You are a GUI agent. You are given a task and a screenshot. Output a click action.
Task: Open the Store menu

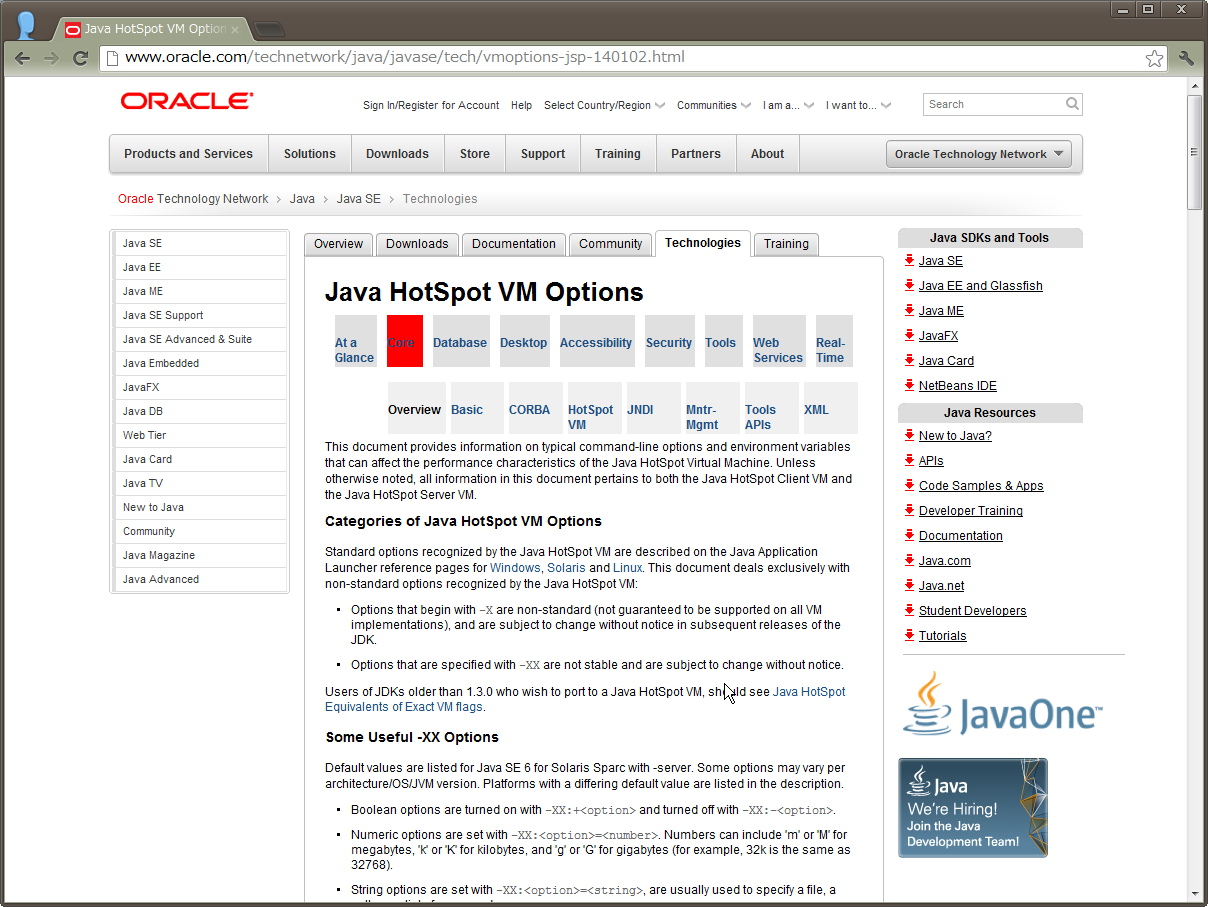[475, 154]
